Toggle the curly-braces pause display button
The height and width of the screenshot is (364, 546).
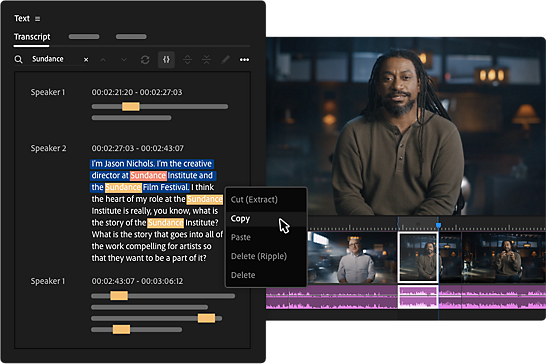[166, 60]
